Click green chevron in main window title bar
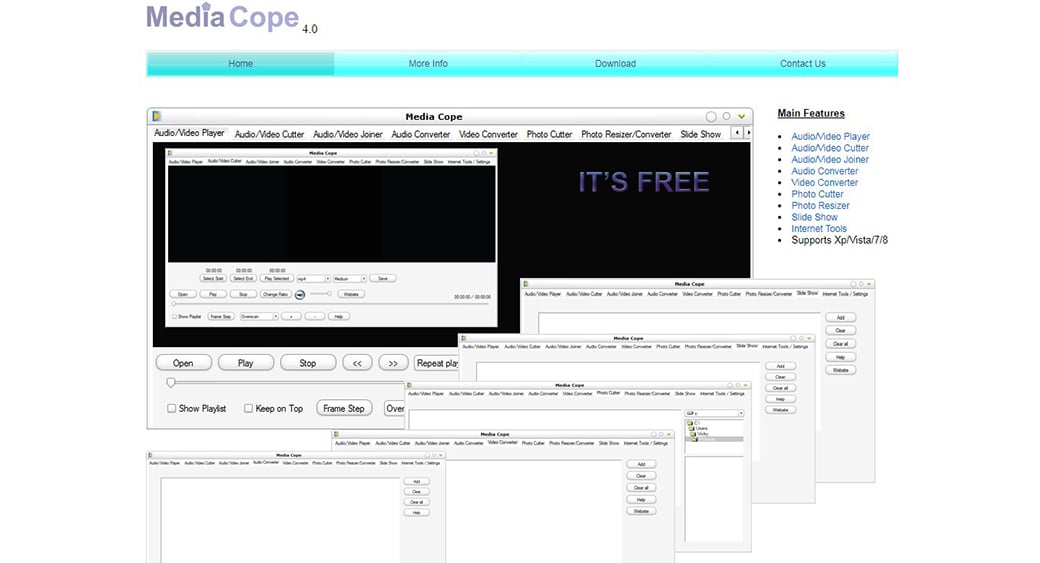Screen dimensions: 1040x563 [x=741, y=117]
